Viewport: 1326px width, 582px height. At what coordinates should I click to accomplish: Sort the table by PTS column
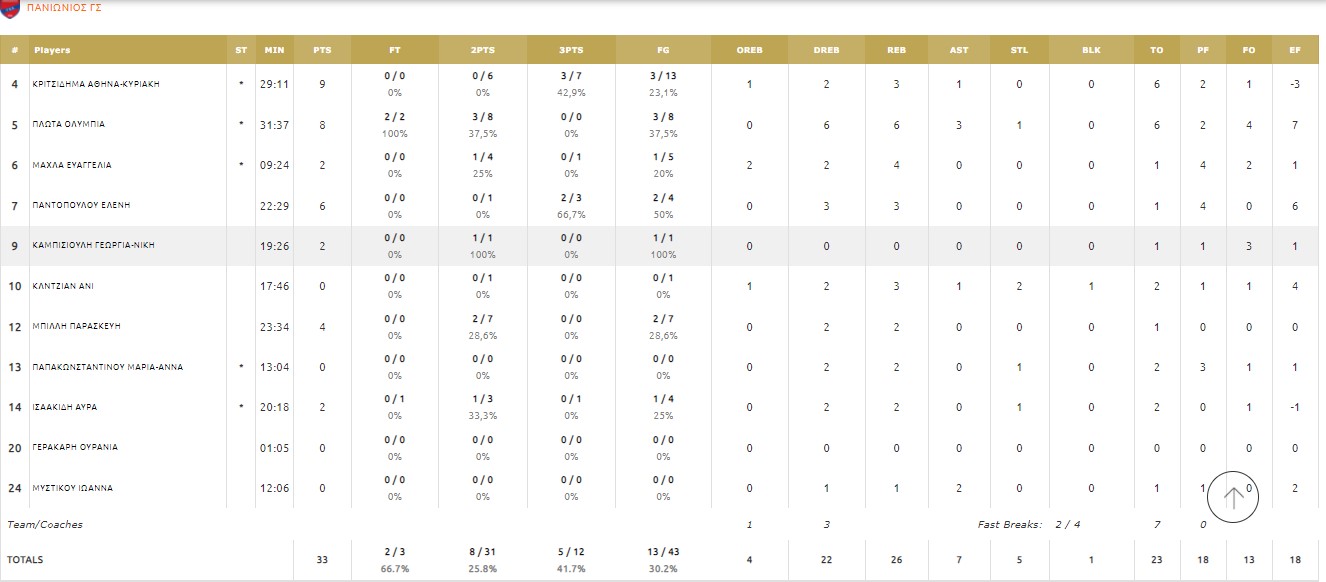click(x=322, y=50)
